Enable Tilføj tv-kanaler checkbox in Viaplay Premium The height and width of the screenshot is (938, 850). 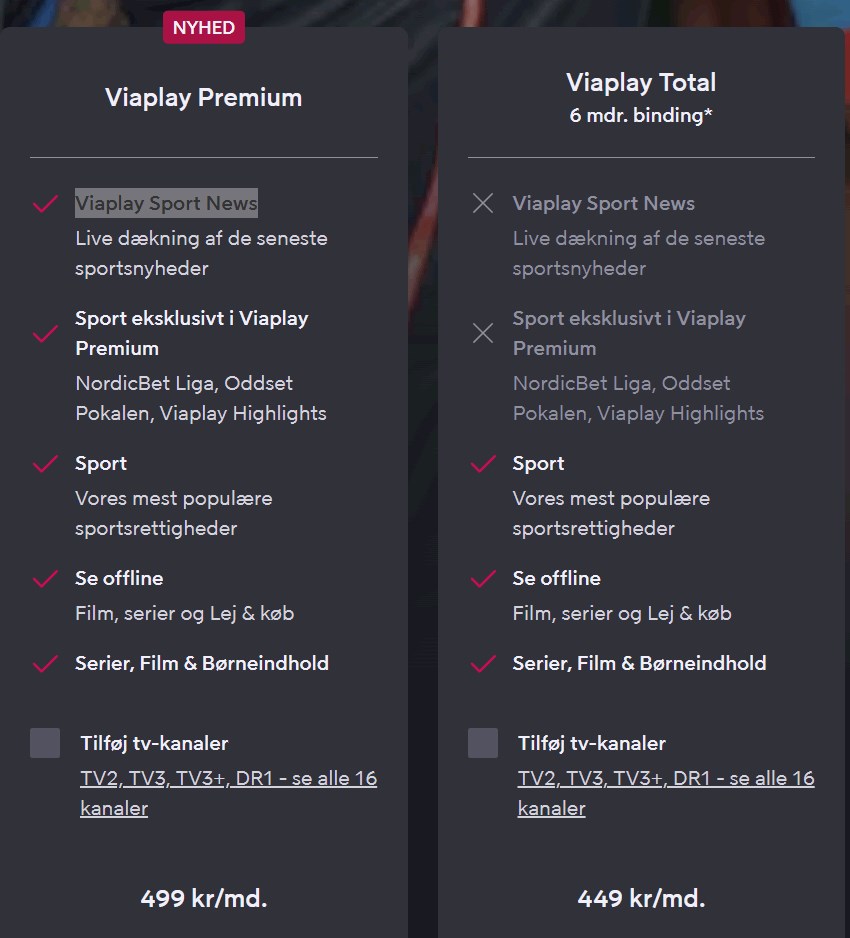pyautogui.click(x=45, y=743)
